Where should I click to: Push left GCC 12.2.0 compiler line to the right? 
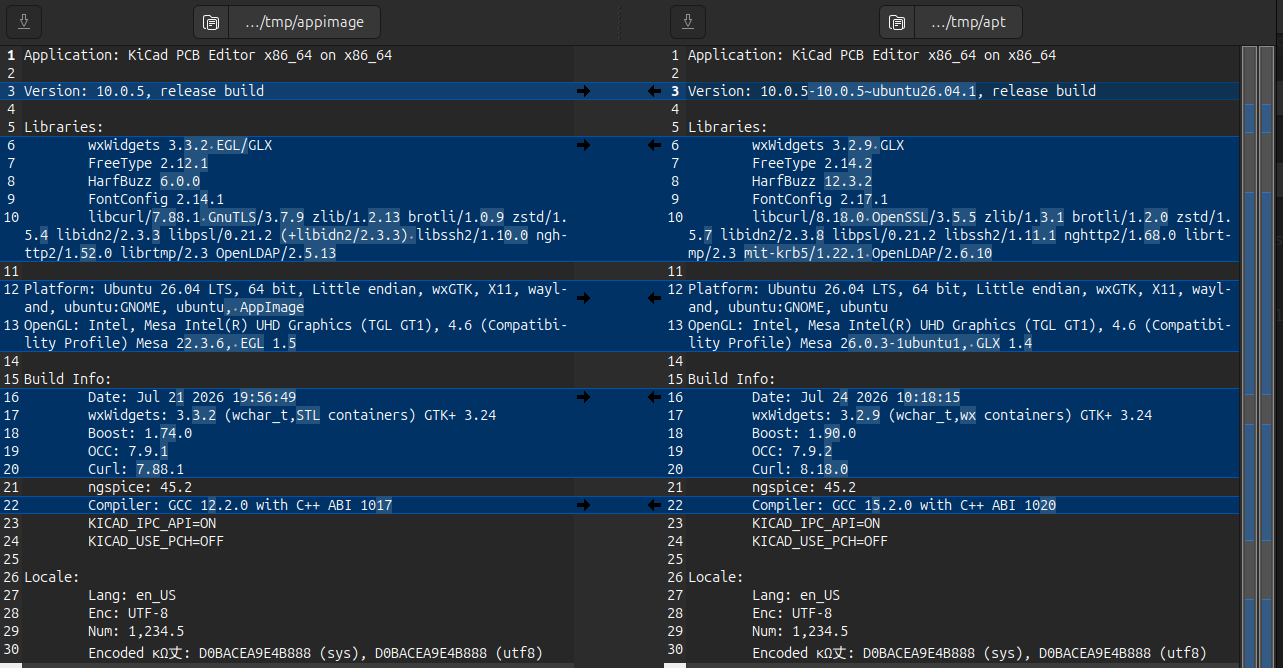click(x=584, y=505)
